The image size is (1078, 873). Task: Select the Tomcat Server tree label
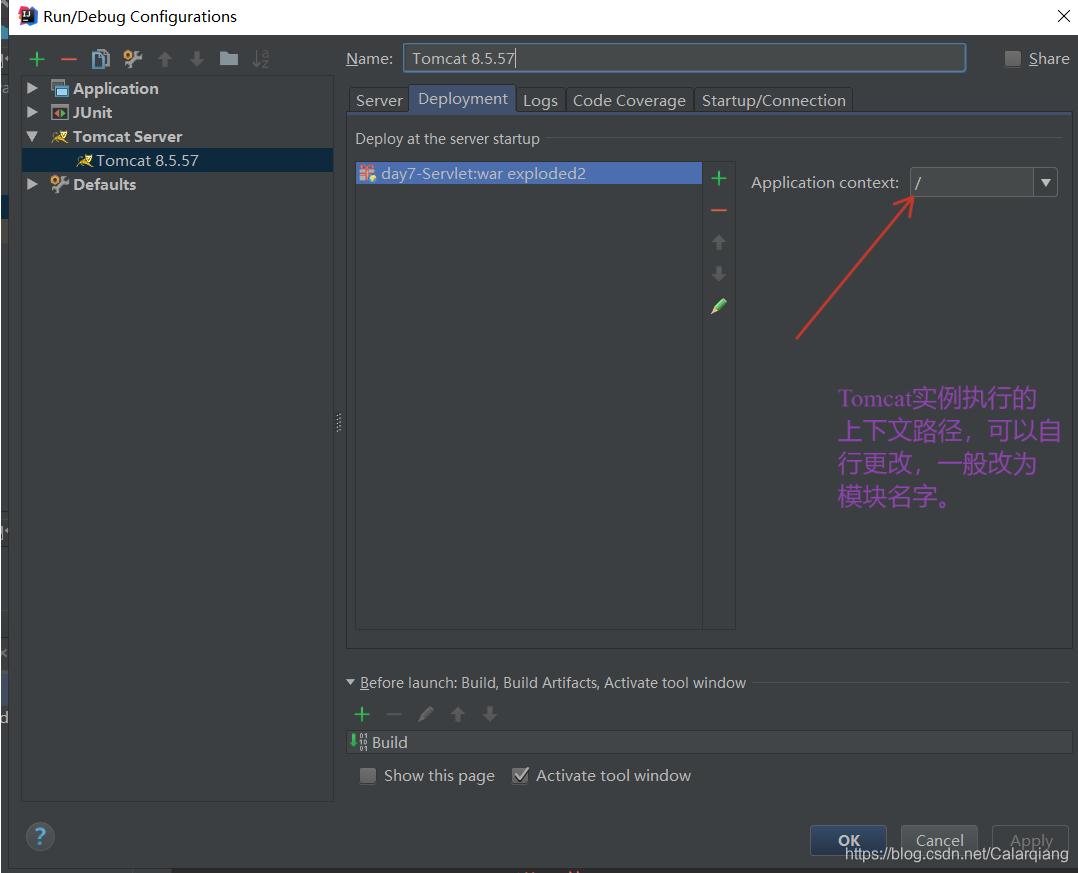click(x=127, y=136)
